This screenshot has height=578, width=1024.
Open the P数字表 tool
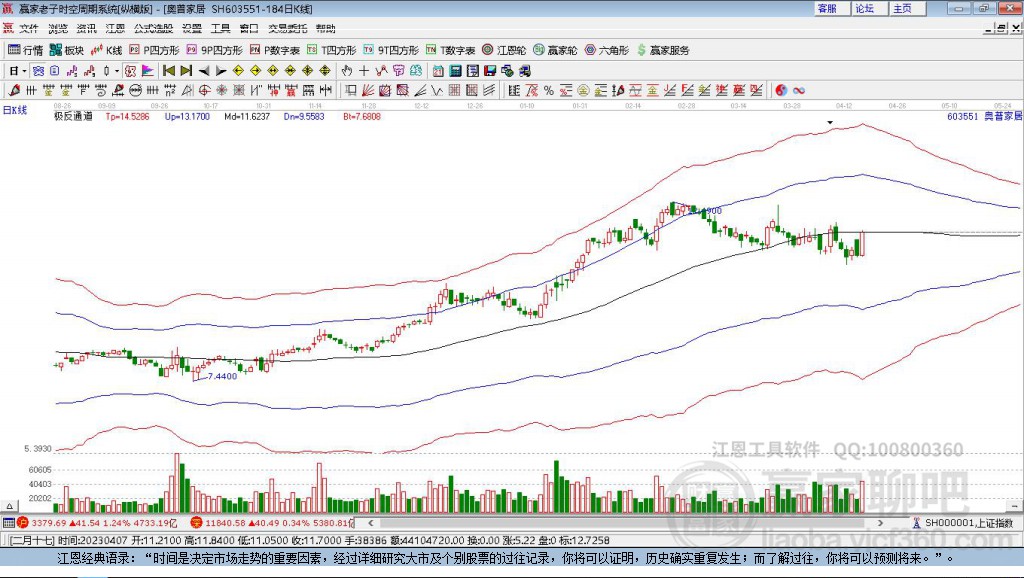click(274, 50)
